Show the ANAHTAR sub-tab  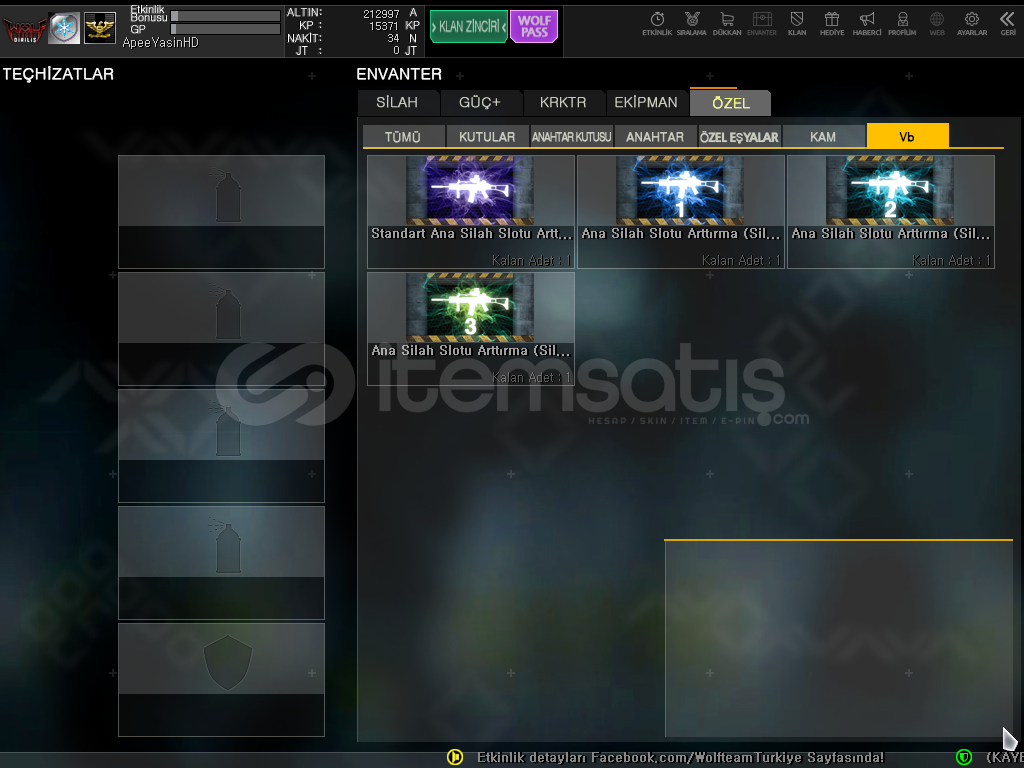pyautogui.click(x=655, y=136)
